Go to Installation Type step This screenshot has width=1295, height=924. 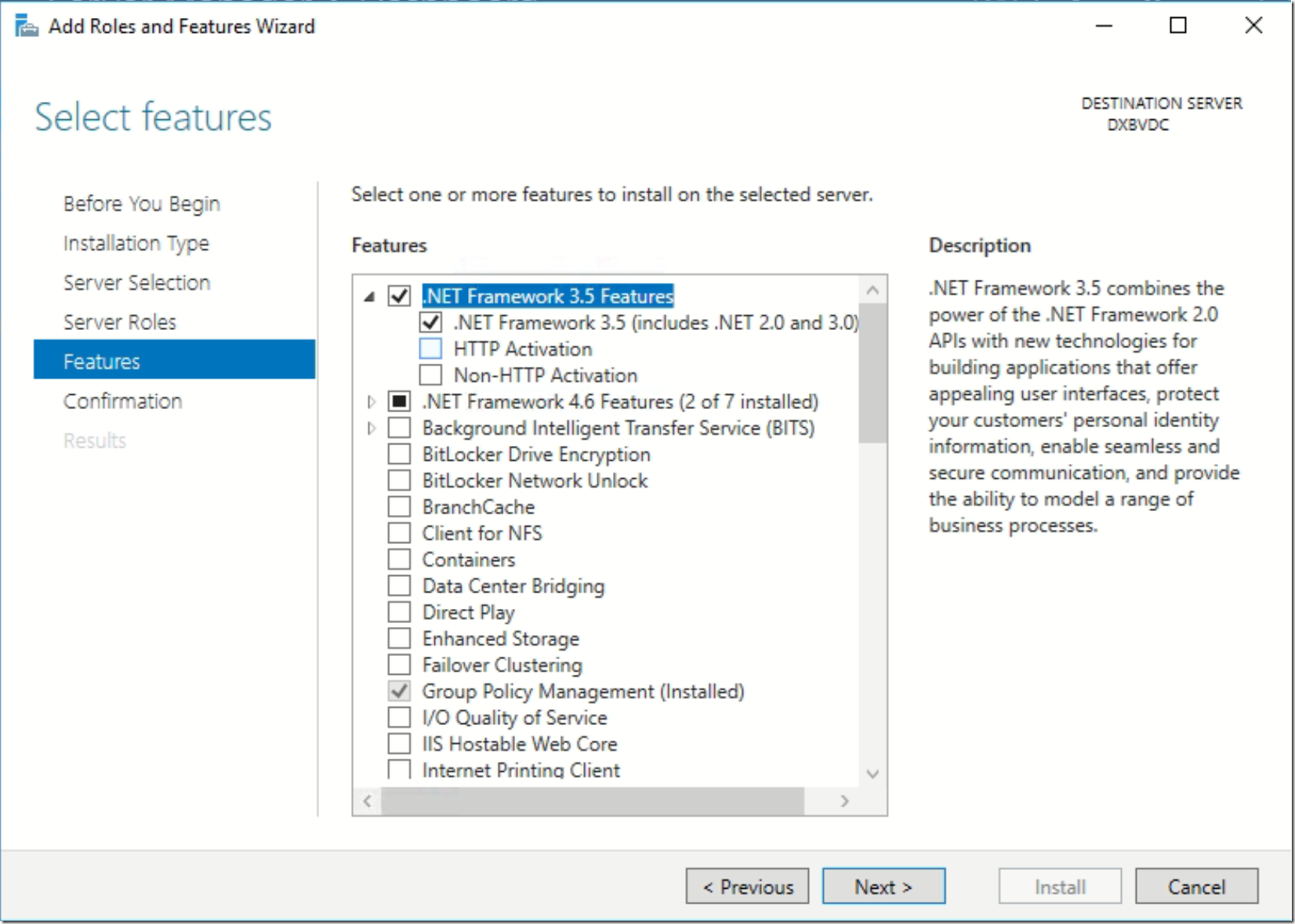pos(136,244)
